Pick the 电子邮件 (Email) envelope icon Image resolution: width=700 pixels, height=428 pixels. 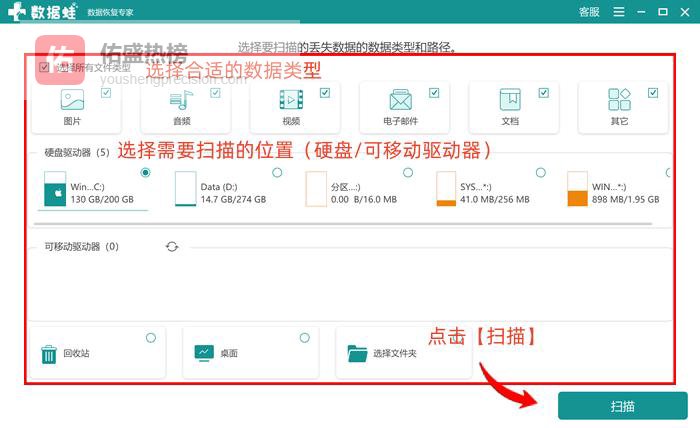(x=401, y=100)
